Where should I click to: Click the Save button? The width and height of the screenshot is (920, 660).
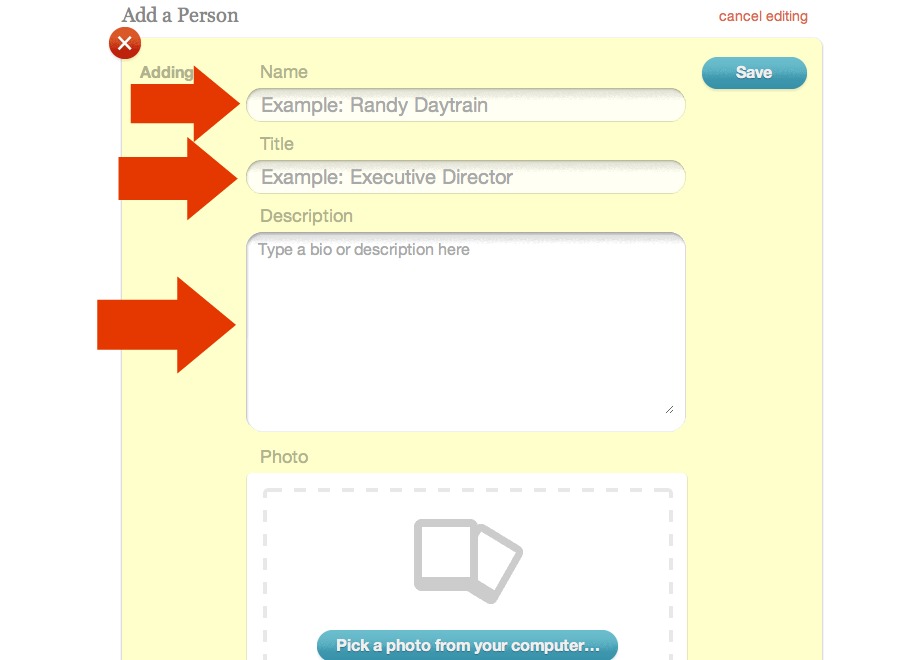(x=754, y=73)
